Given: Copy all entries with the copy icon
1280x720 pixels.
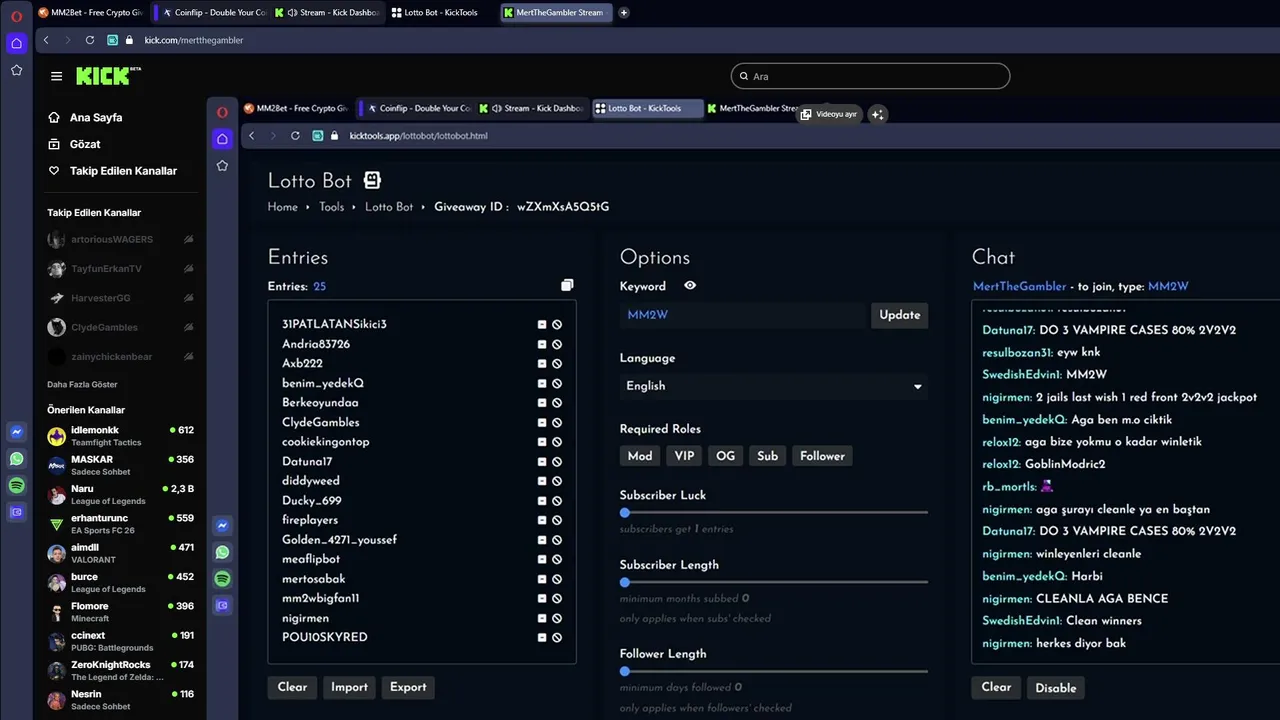Looking at the screenshot, I should click(x=567, y=286).
